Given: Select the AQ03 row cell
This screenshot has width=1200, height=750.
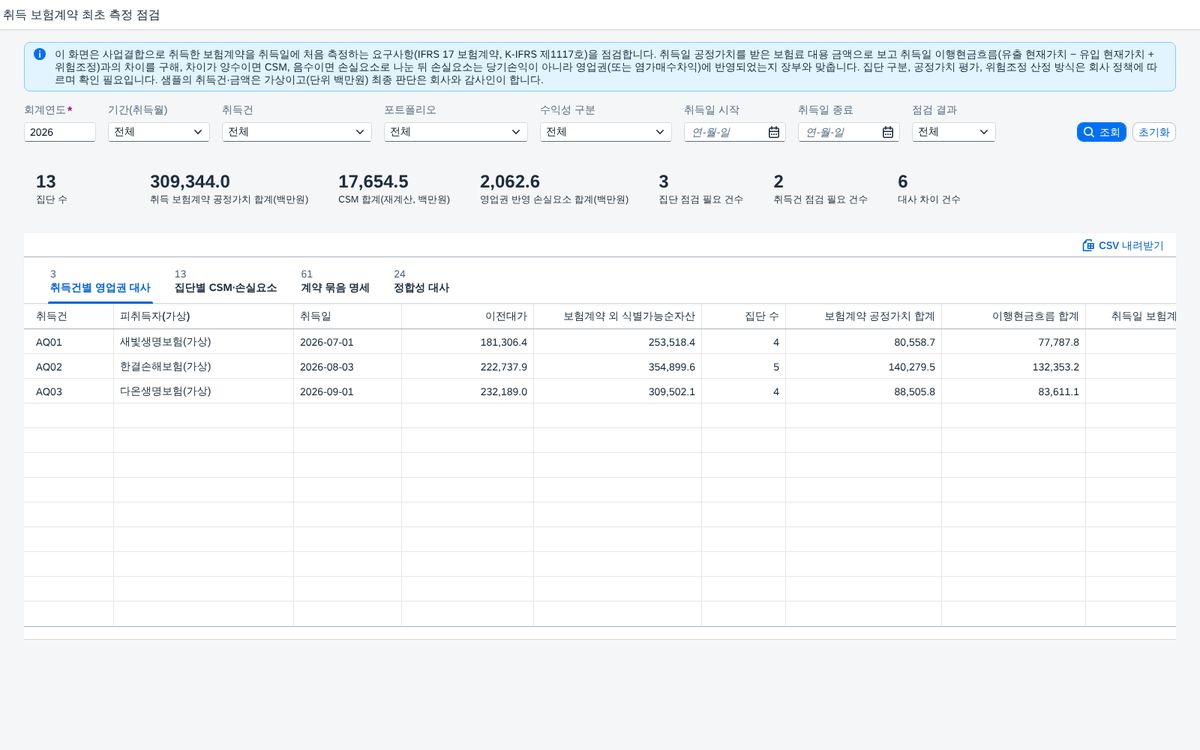Looking at the screenshot, I should [69, 392].
